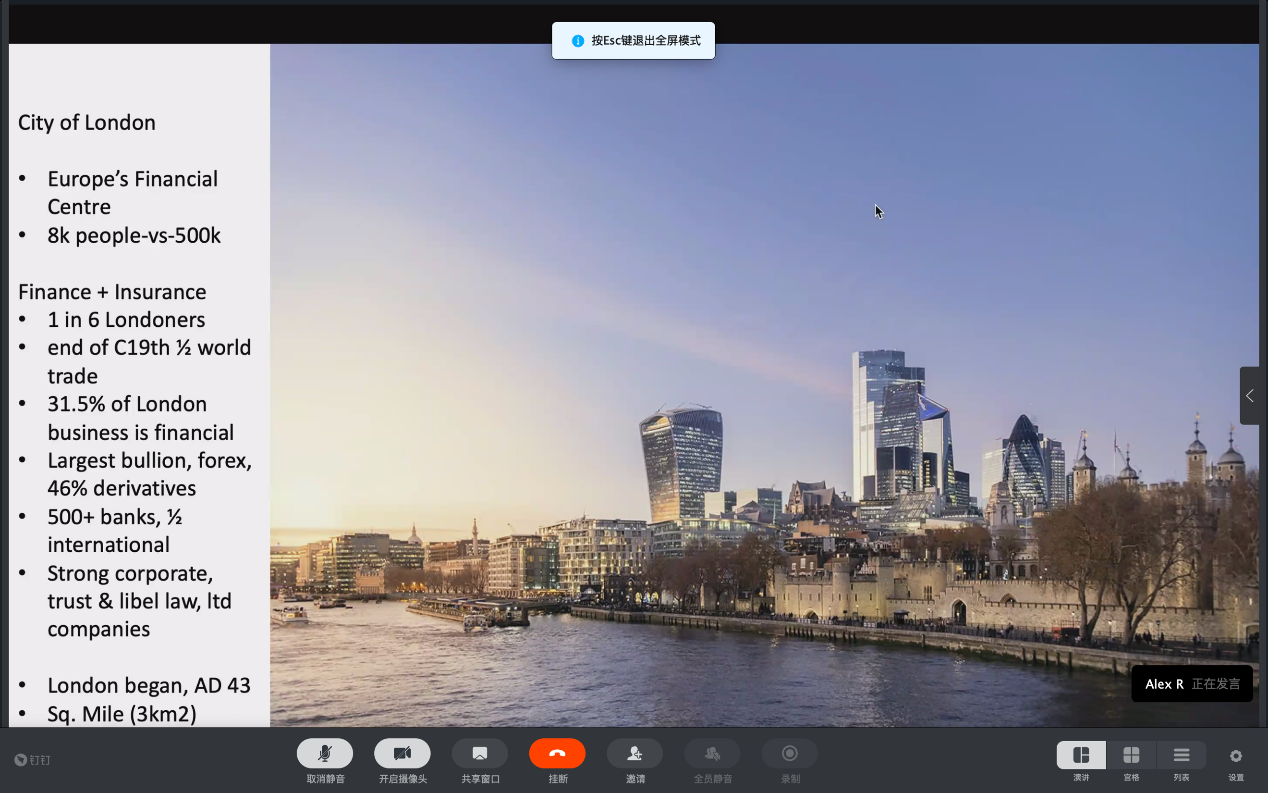Viewport: 1268px width, 793px height.
Task: Turn on the camera (开启摄像头)
Action: 402,754
